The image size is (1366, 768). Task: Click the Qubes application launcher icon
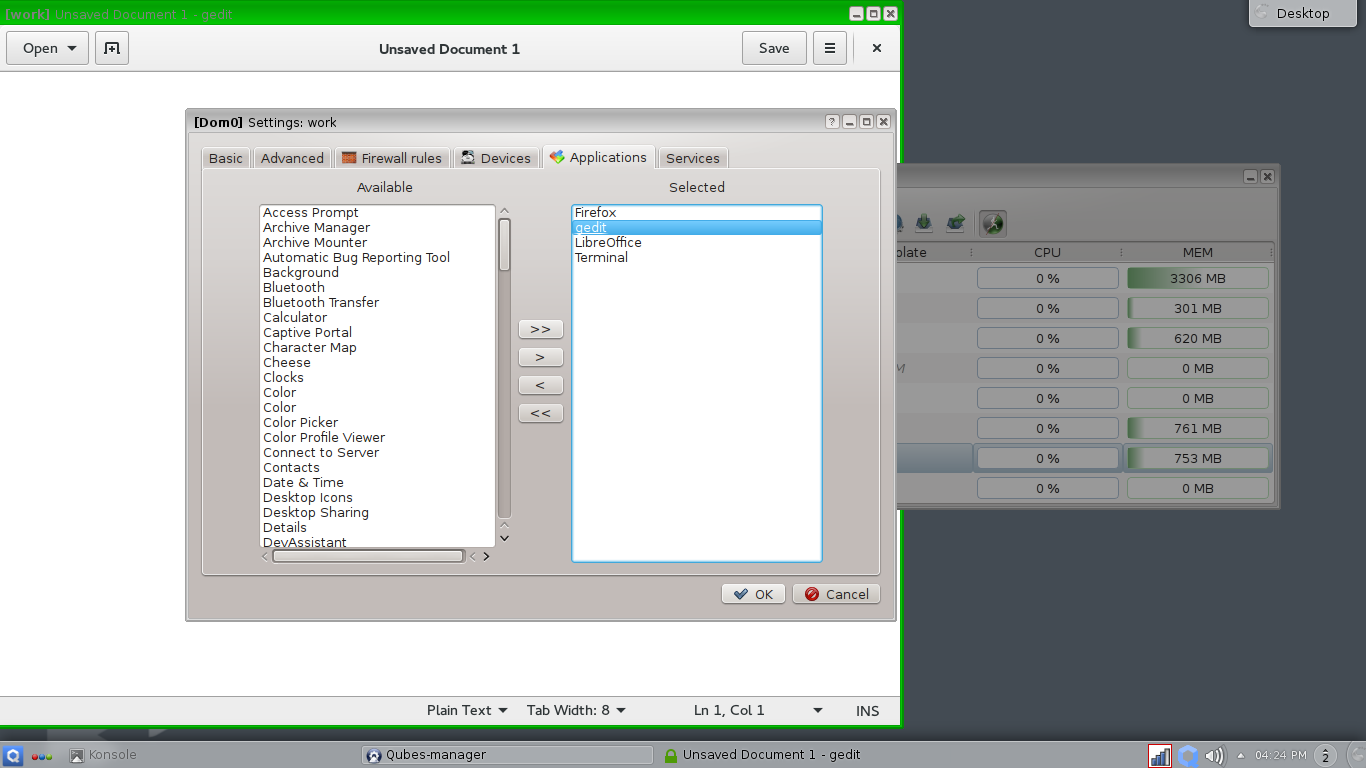coord(13,756)
